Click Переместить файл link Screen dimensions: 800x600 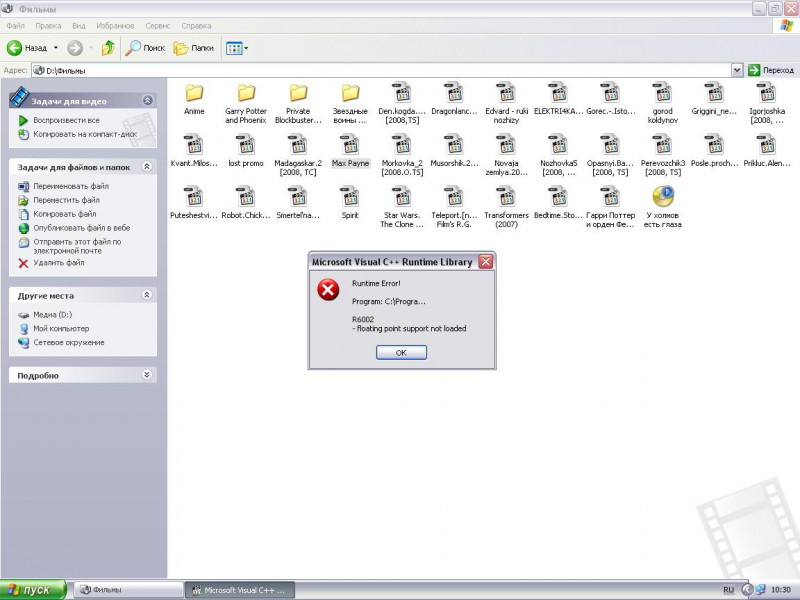click(66, 200)
